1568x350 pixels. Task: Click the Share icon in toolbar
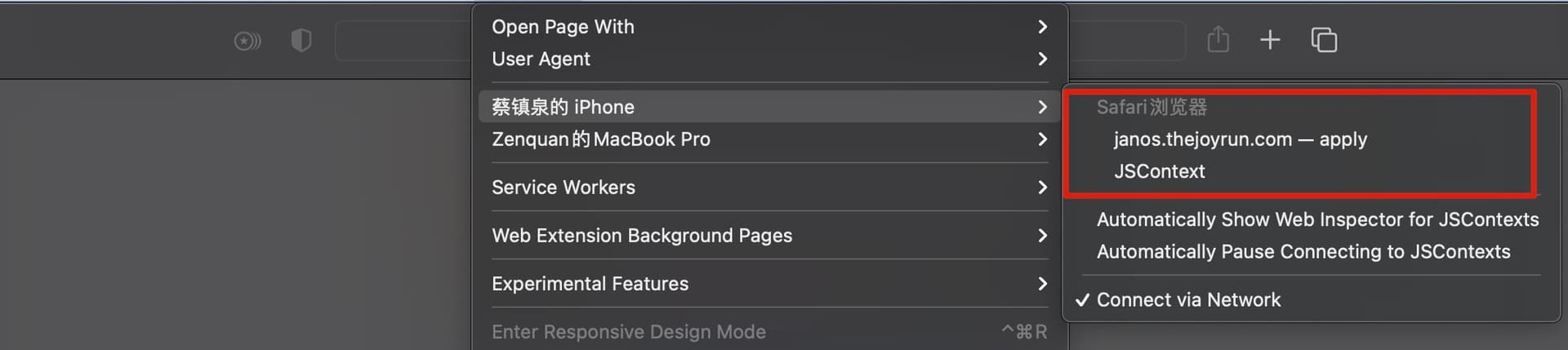tap(1218, 39)
